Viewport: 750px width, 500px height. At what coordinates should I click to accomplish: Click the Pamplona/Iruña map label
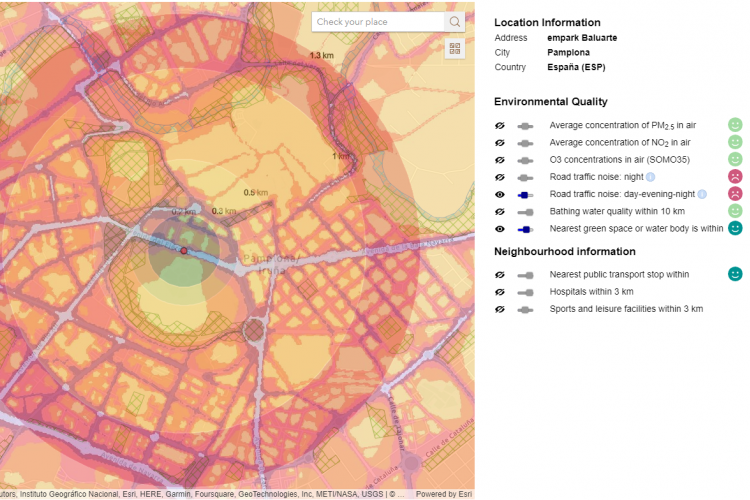pos(271,265)
